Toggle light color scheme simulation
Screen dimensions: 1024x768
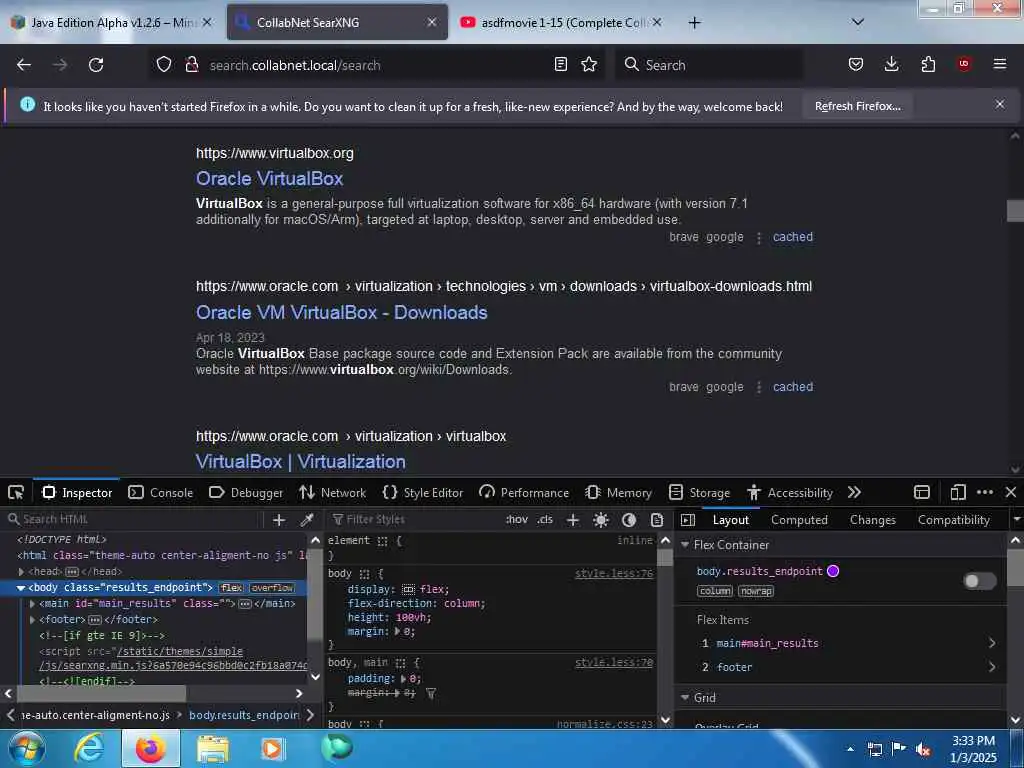click(601, 520)
